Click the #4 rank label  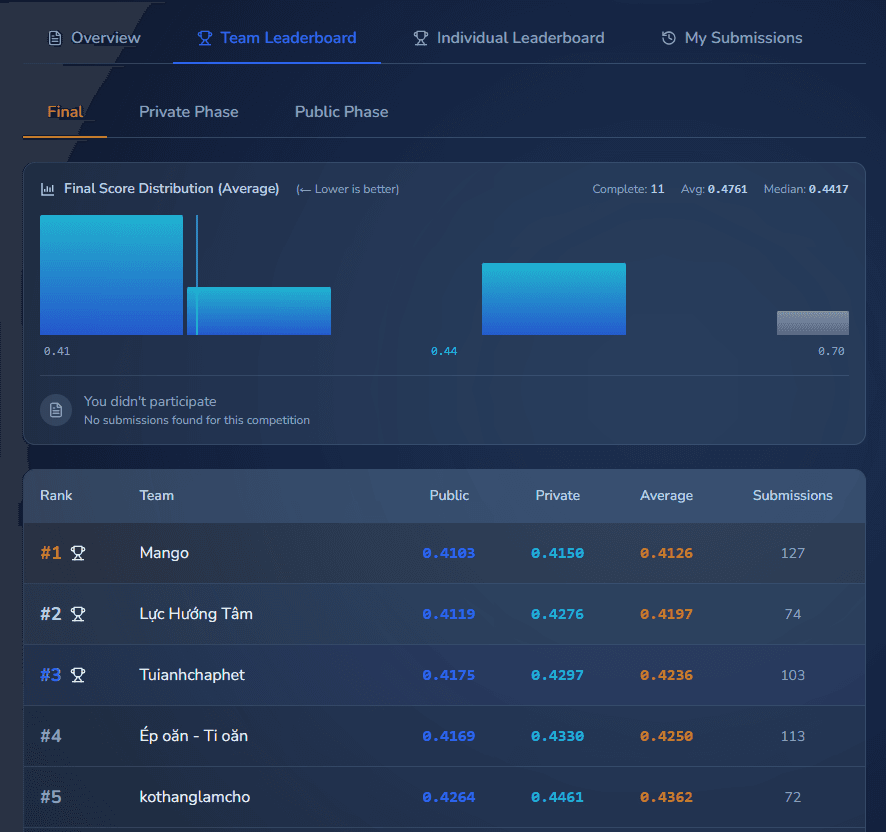tap(51, 736)
